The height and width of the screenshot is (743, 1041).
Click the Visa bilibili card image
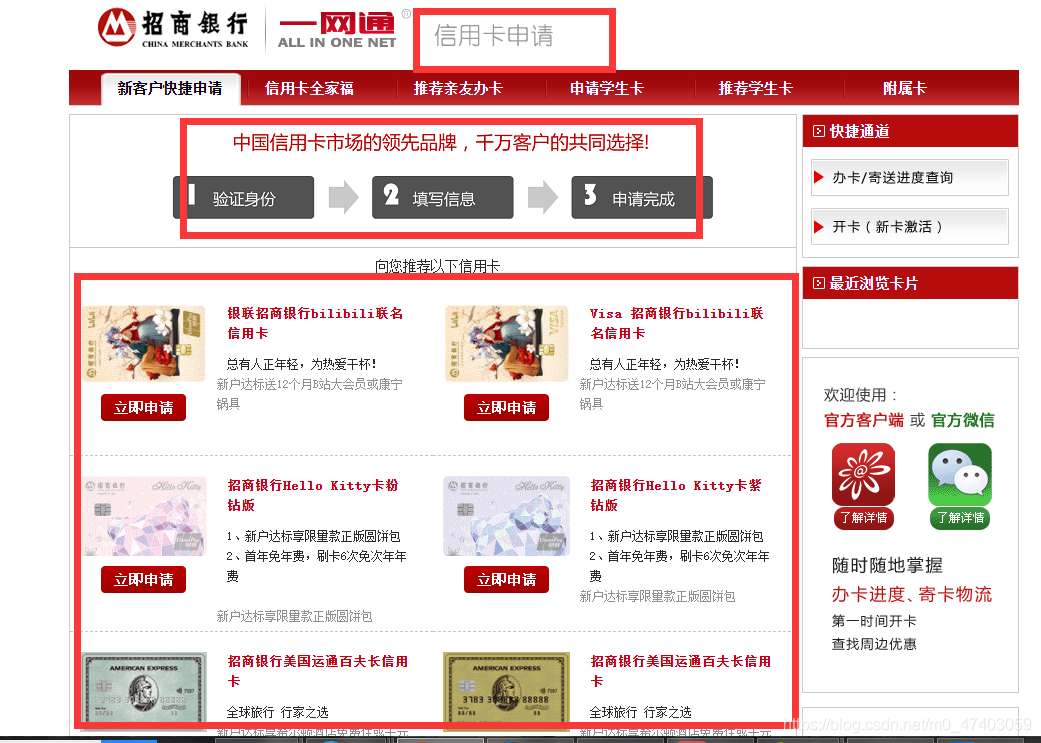pos(507,343)
